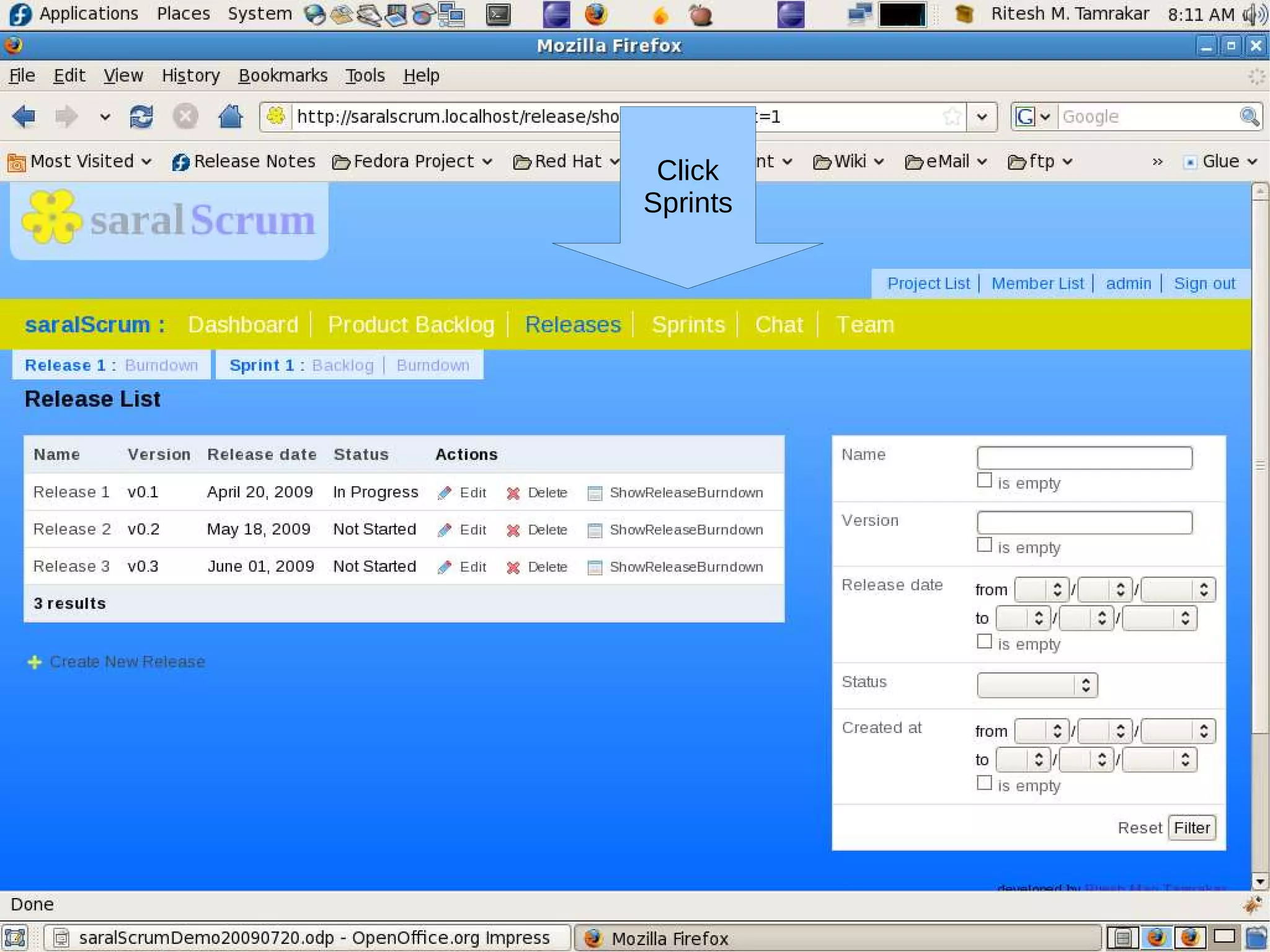Enable 'is empty' under Created at filter
Screen dimensions: 1270x952
pos(984,783)
